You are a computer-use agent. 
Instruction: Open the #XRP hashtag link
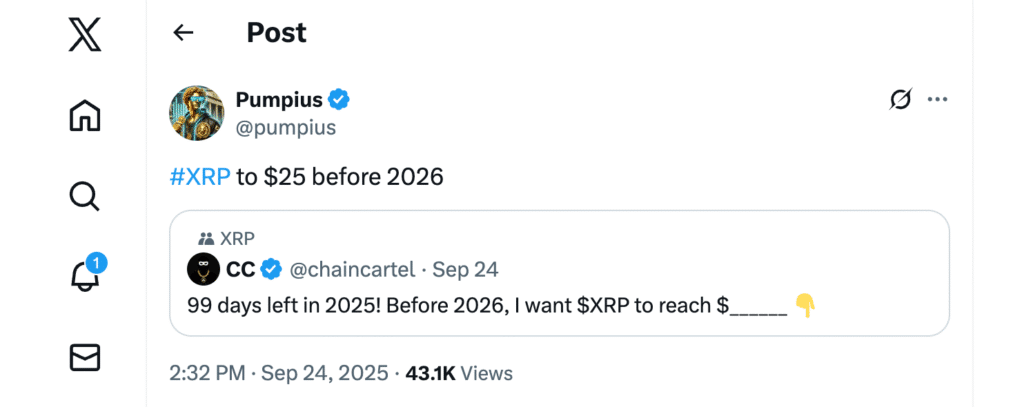(x=200, y=177)
